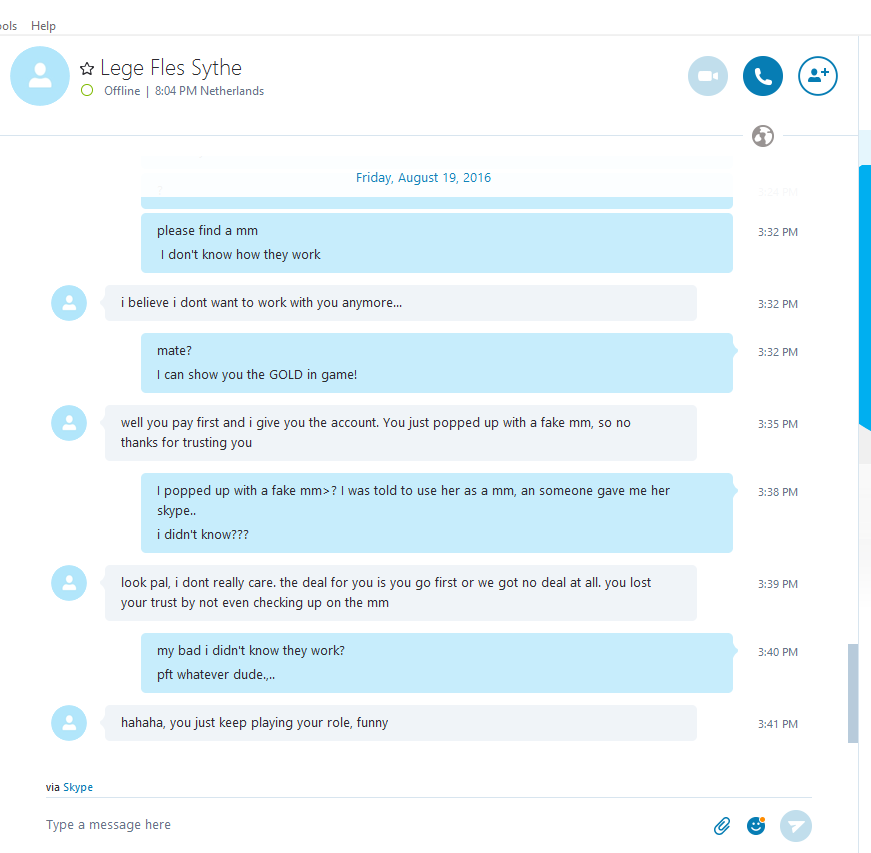Click the chat vertical scrollbar thumb

tap(853, 692)
